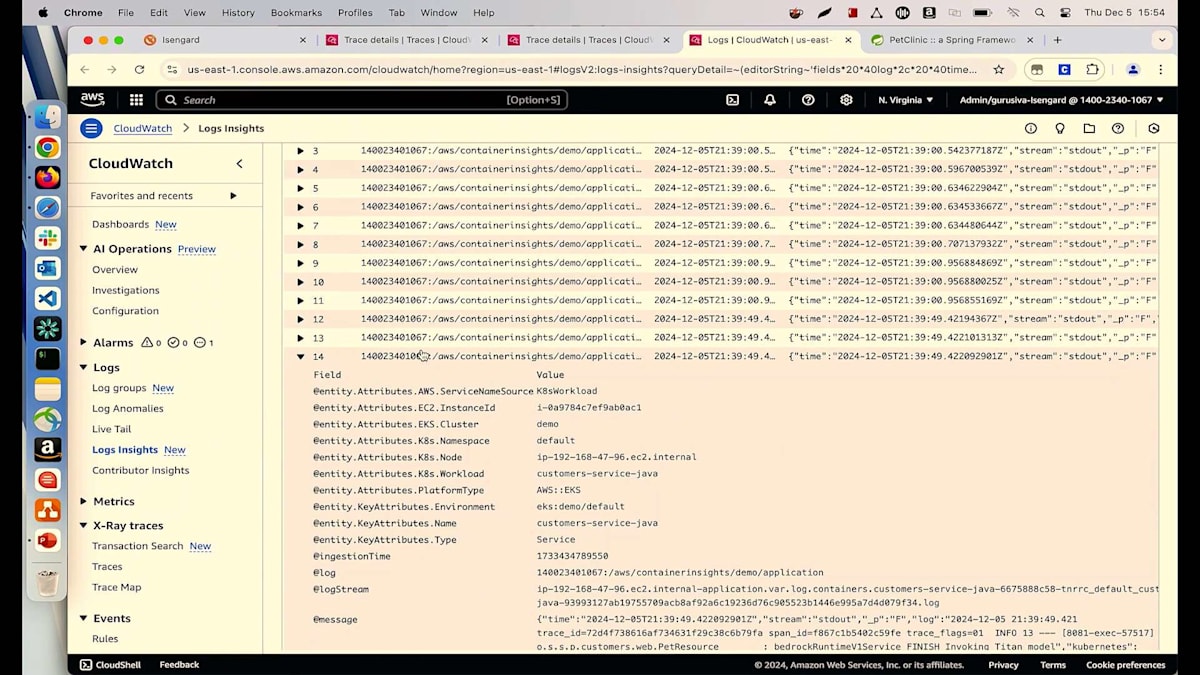1200x675 pixels.
Task: Open Spotlight search in the menu bar
Action: [x=1040, y=13]
